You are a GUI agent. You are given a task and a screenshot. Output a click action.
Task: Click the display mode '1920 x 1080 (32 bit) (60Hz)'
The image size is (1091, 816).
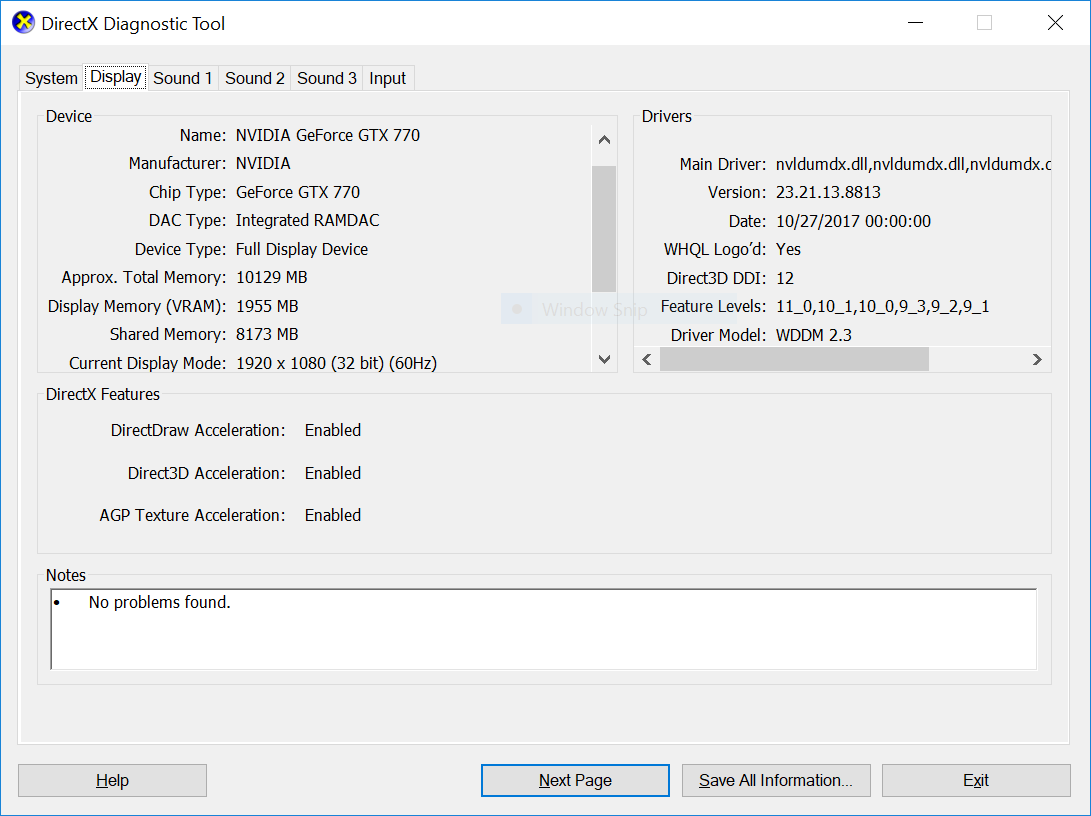click(337, 363)
